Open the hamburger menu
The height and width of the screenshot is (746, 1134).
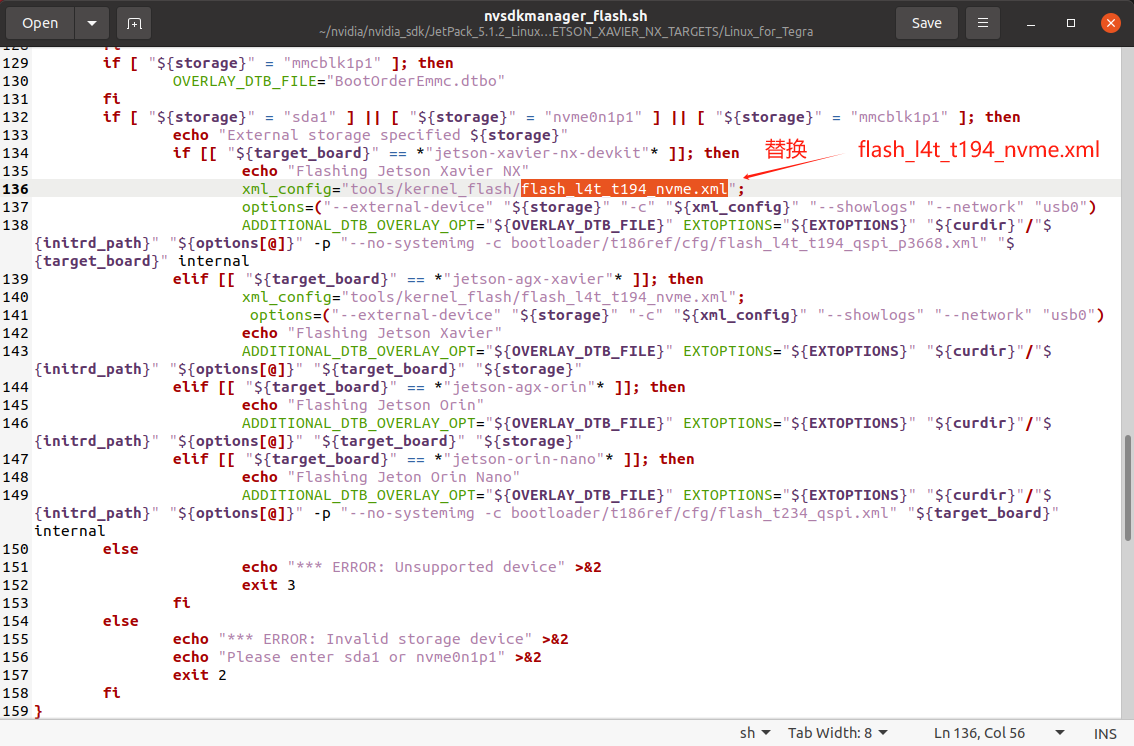(983, 23)
